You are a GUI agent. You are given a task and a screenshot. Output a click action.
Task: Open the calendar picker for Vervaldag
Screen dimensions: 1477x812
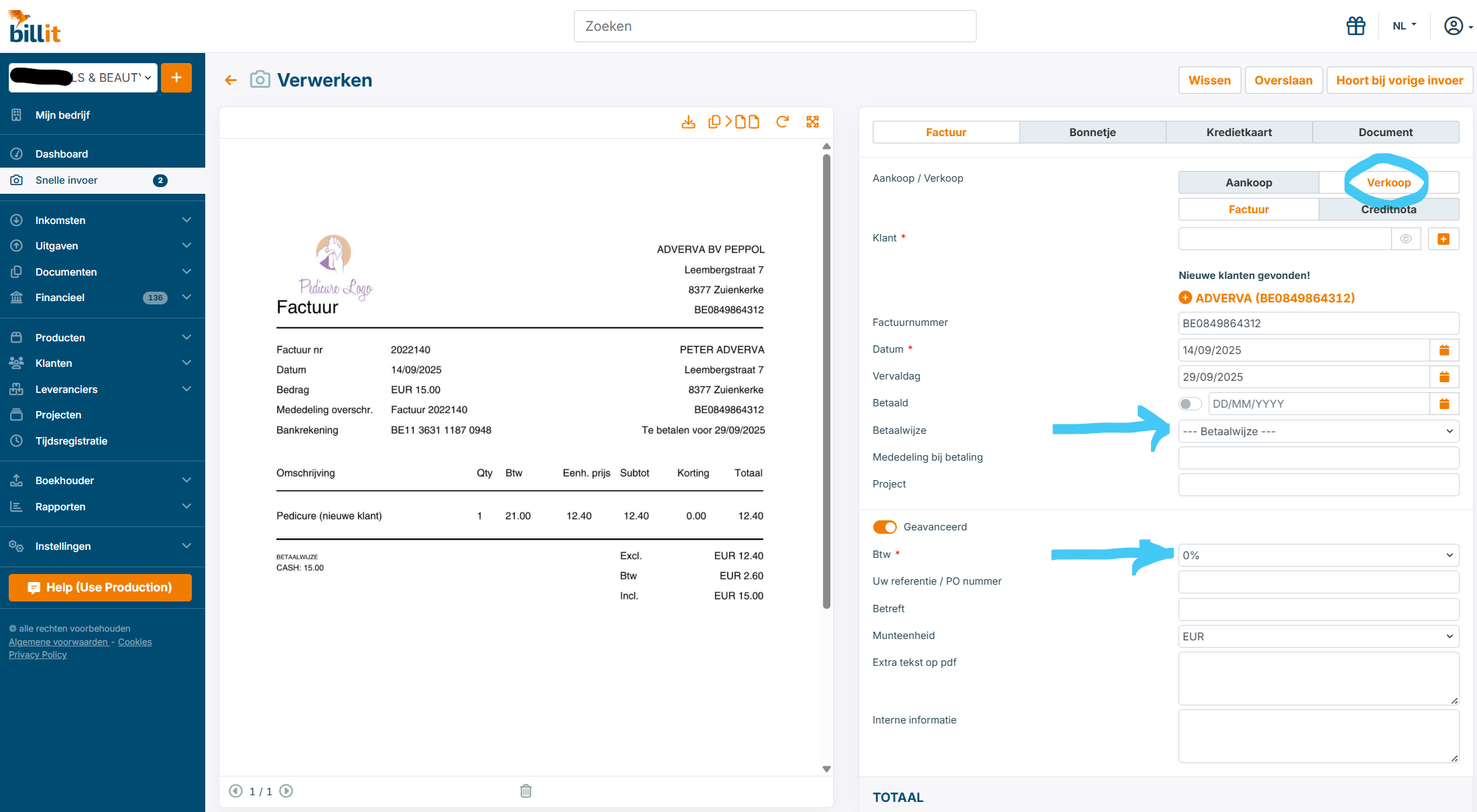[x=1444, y=377]
